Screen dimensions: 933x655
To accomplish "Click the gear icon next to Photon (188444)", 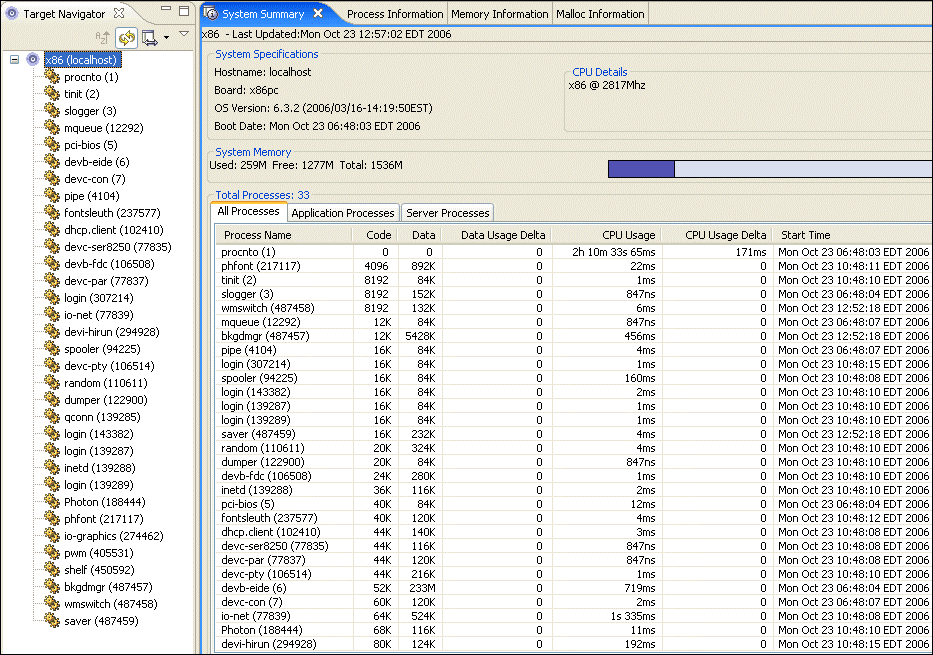I will (52, 502).
